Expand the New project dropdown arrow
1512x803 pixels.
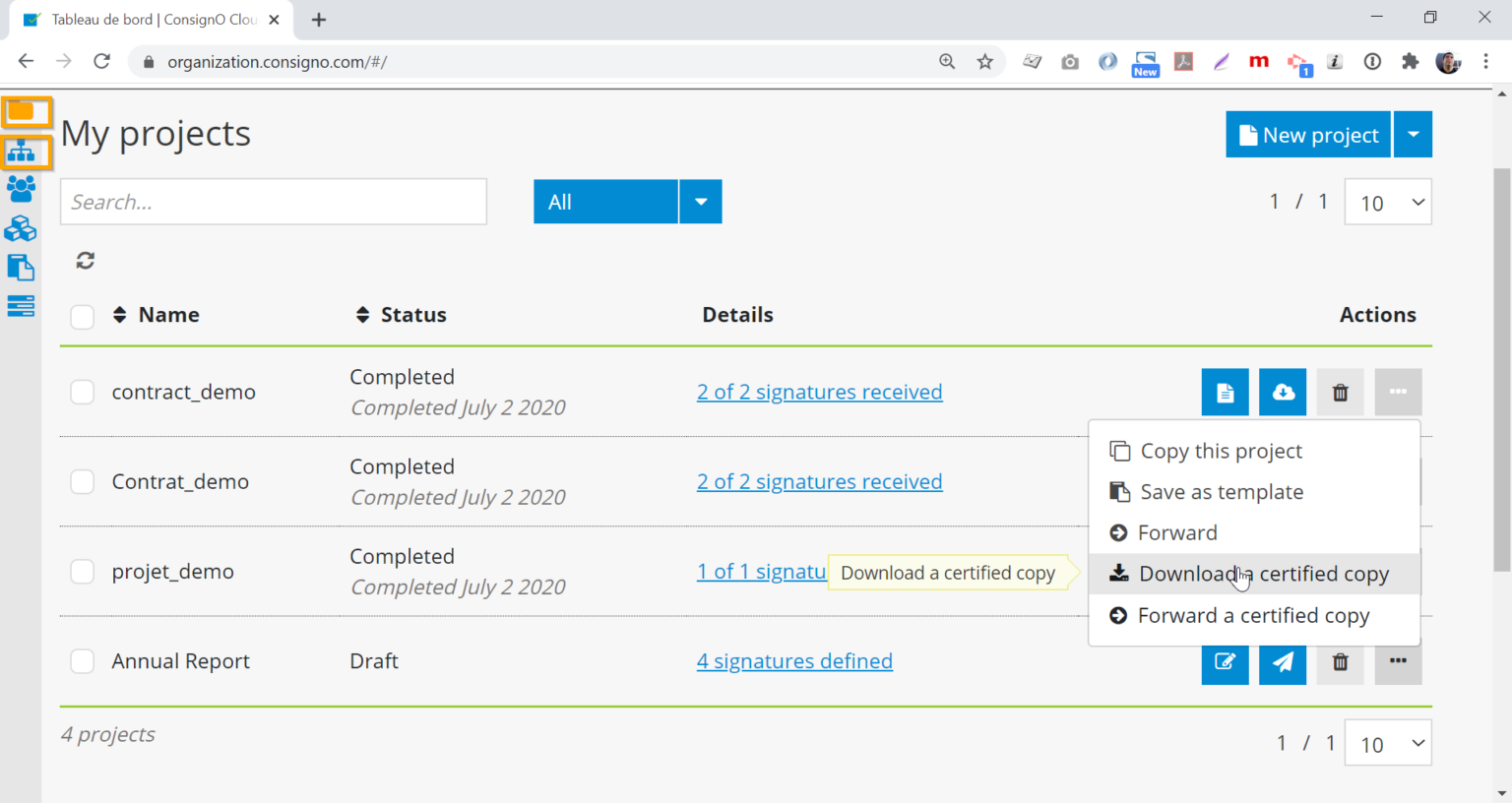tap(1413, 135)
